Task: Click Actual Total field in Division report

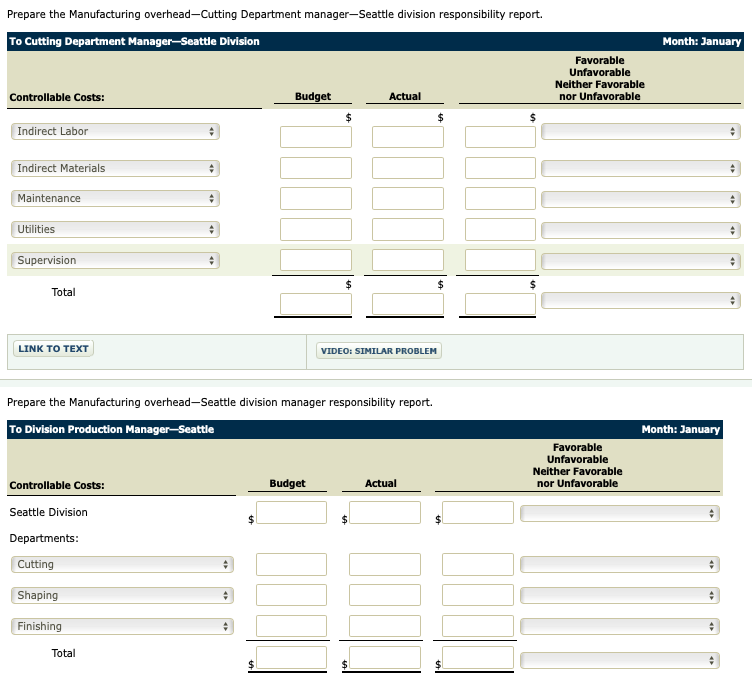Action: coord(385,658)
